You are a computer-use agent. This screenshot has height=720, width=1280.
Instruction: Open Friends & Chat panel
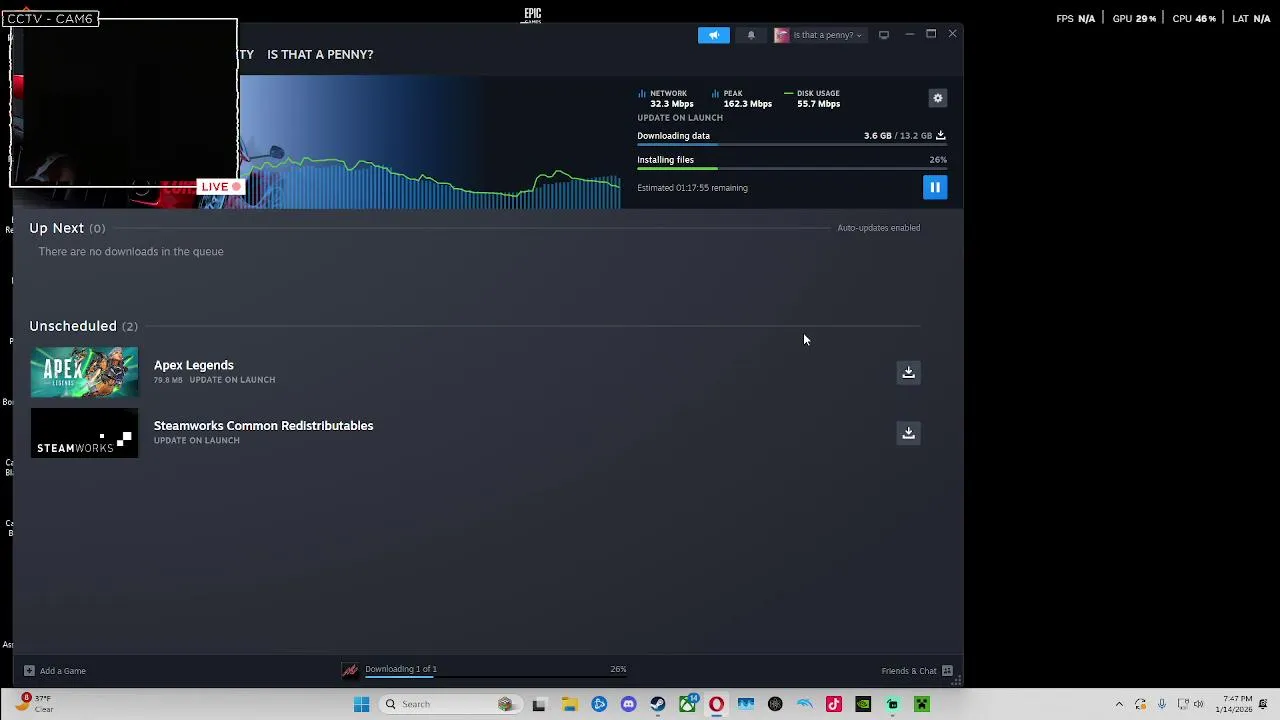(917, 671)
